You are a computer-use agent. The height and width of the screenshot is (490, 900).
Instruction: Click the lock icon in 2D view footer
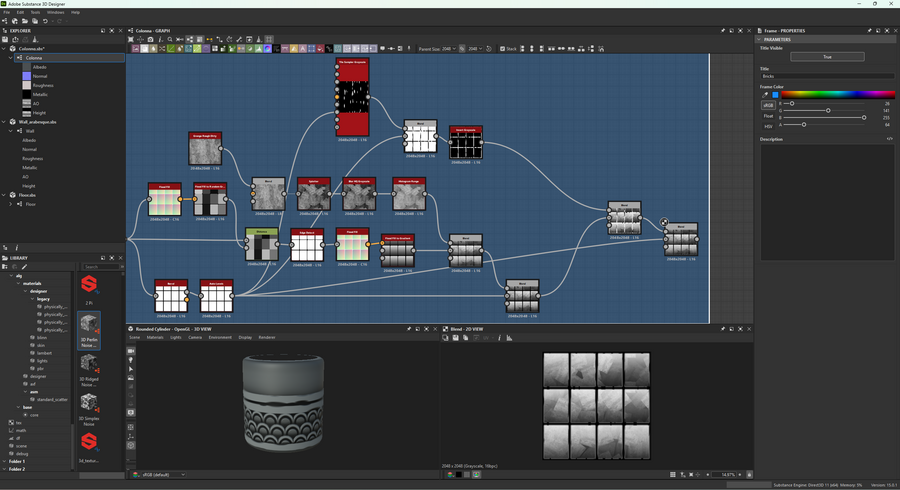tap(749, 475)
